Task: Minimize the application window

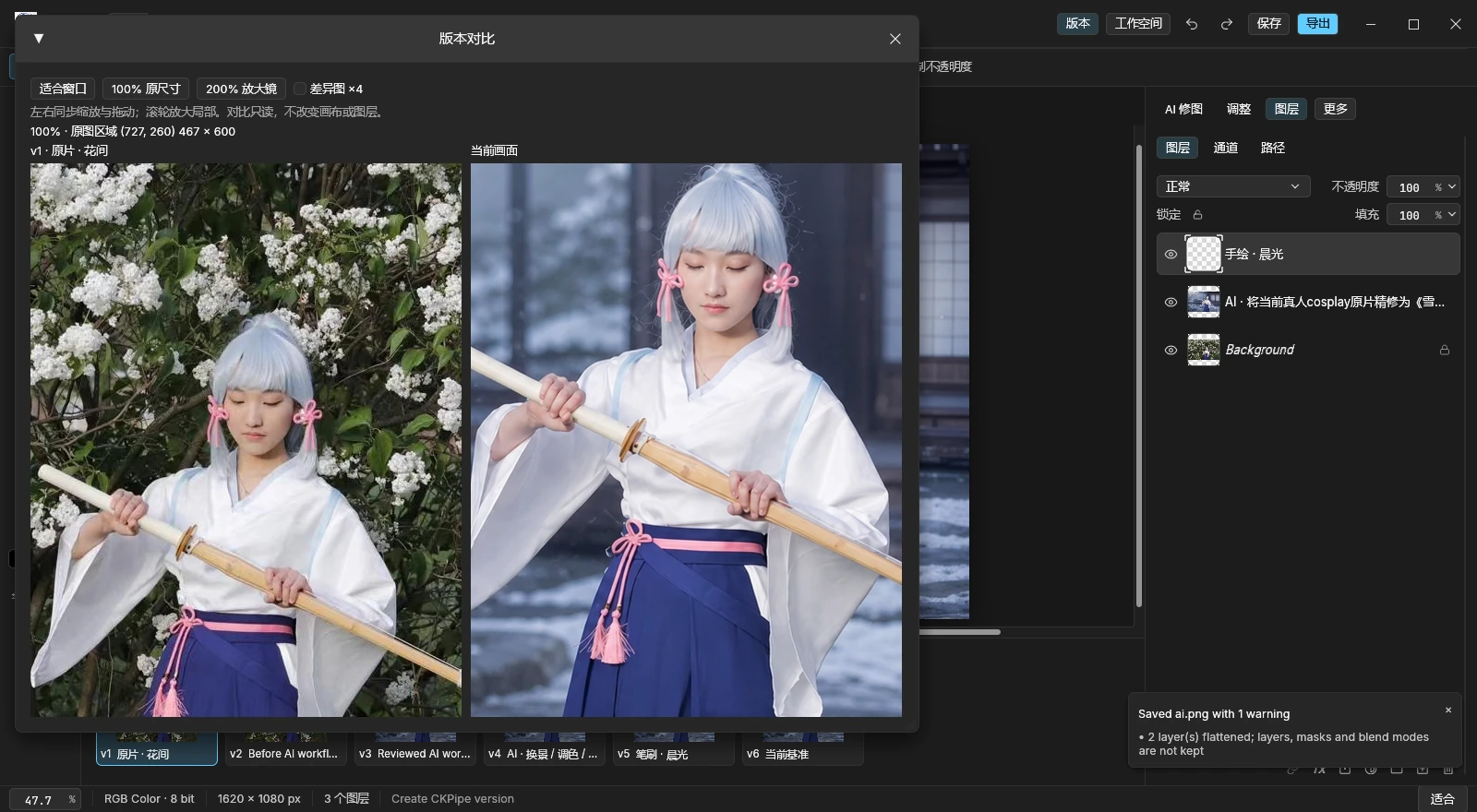Action: (1371, 24)
